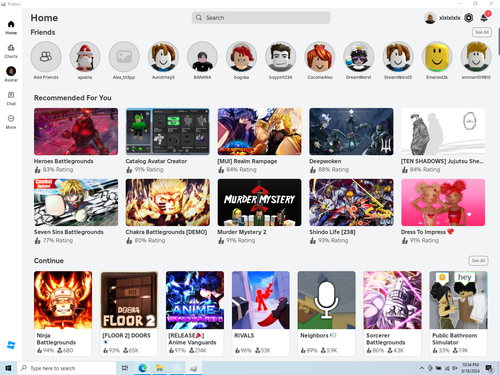Open the notifications bell
This screenshot has height=375, width=500.
coord(484,18)
